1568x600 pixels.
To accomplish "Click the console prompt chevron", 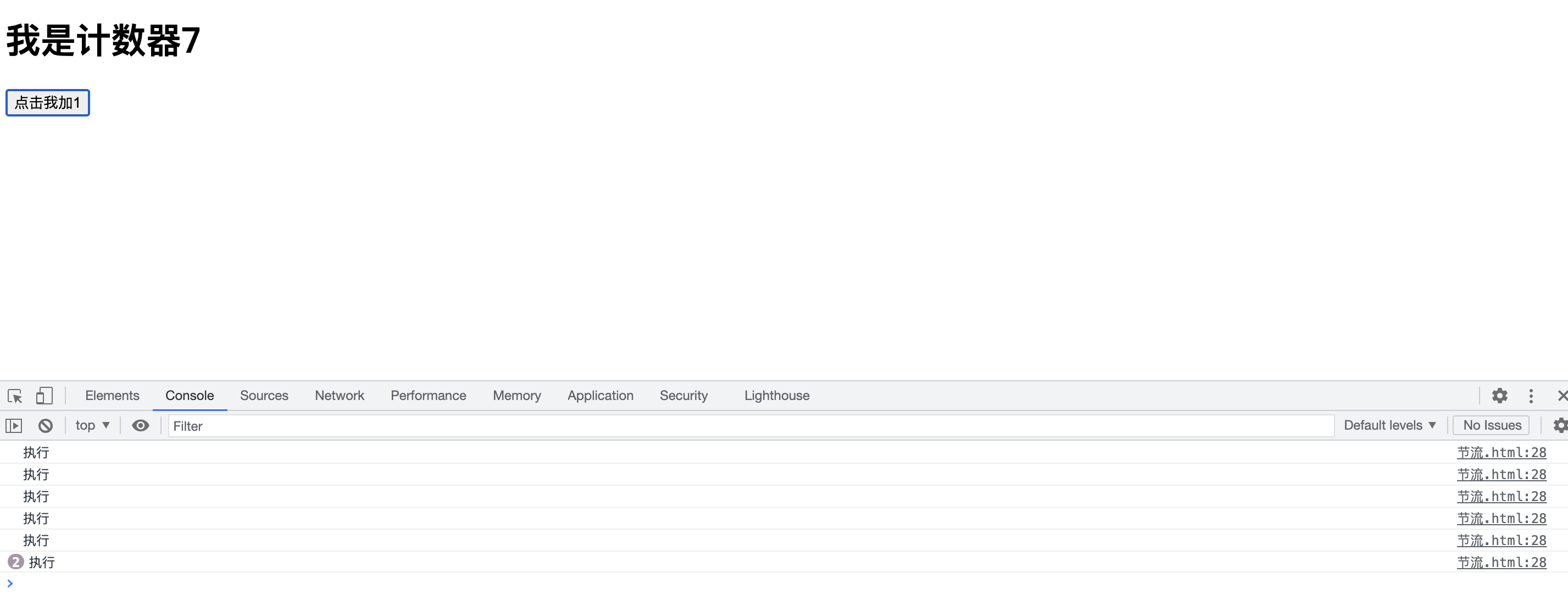I will click(x=10, y=583).
